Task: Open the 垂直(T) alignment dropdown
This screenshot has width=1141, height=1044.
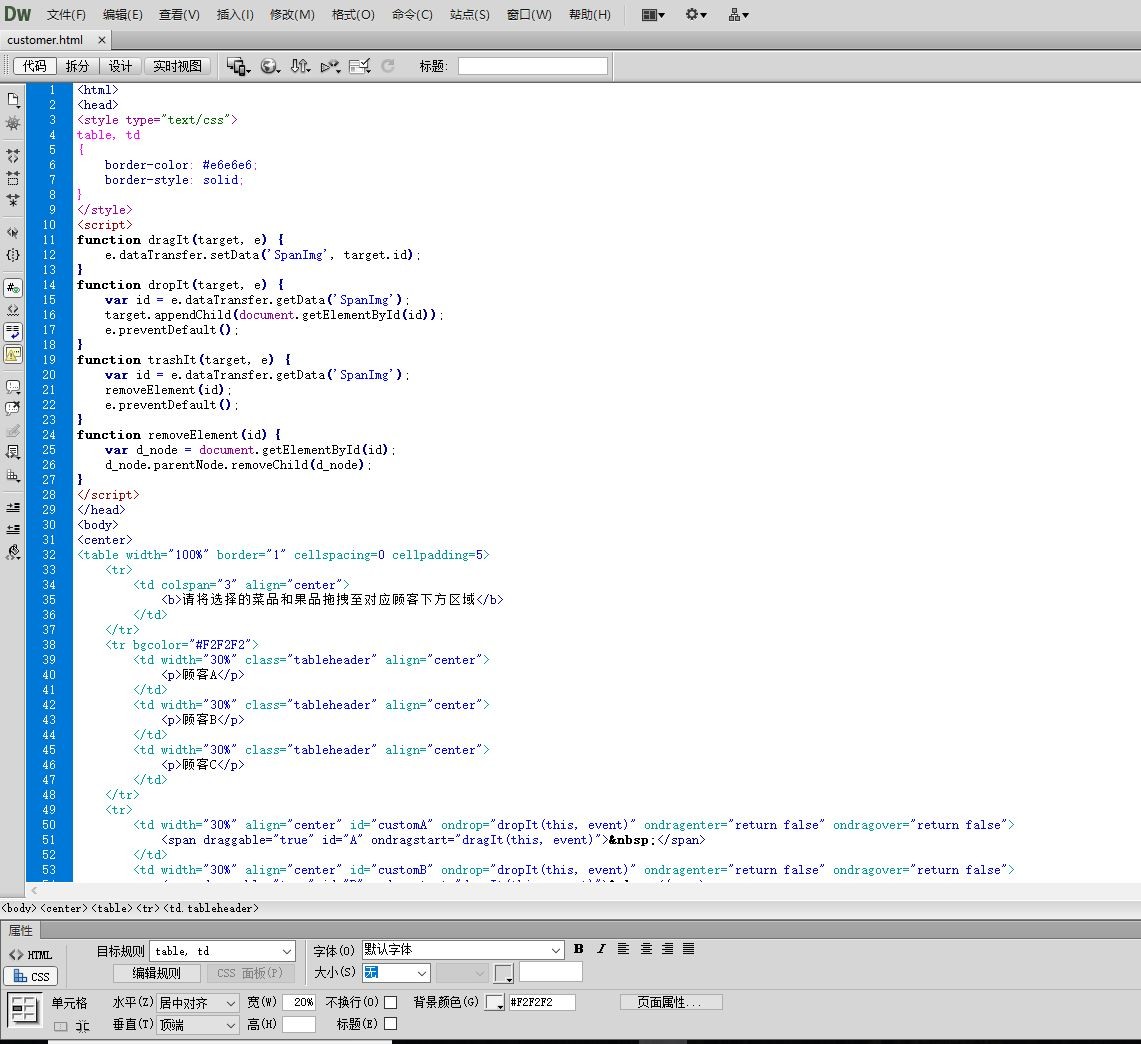Action: 197,1025
